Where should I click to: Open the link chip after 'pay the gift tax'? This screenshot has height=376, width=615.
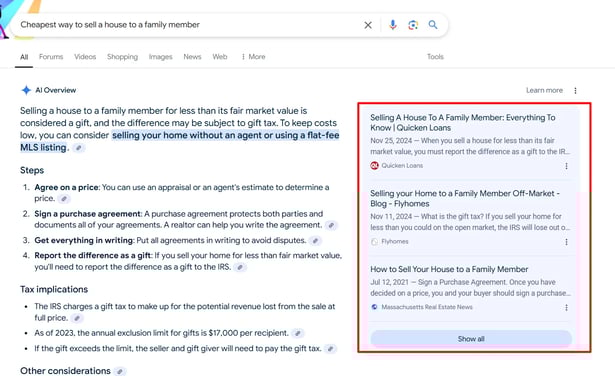331,349
